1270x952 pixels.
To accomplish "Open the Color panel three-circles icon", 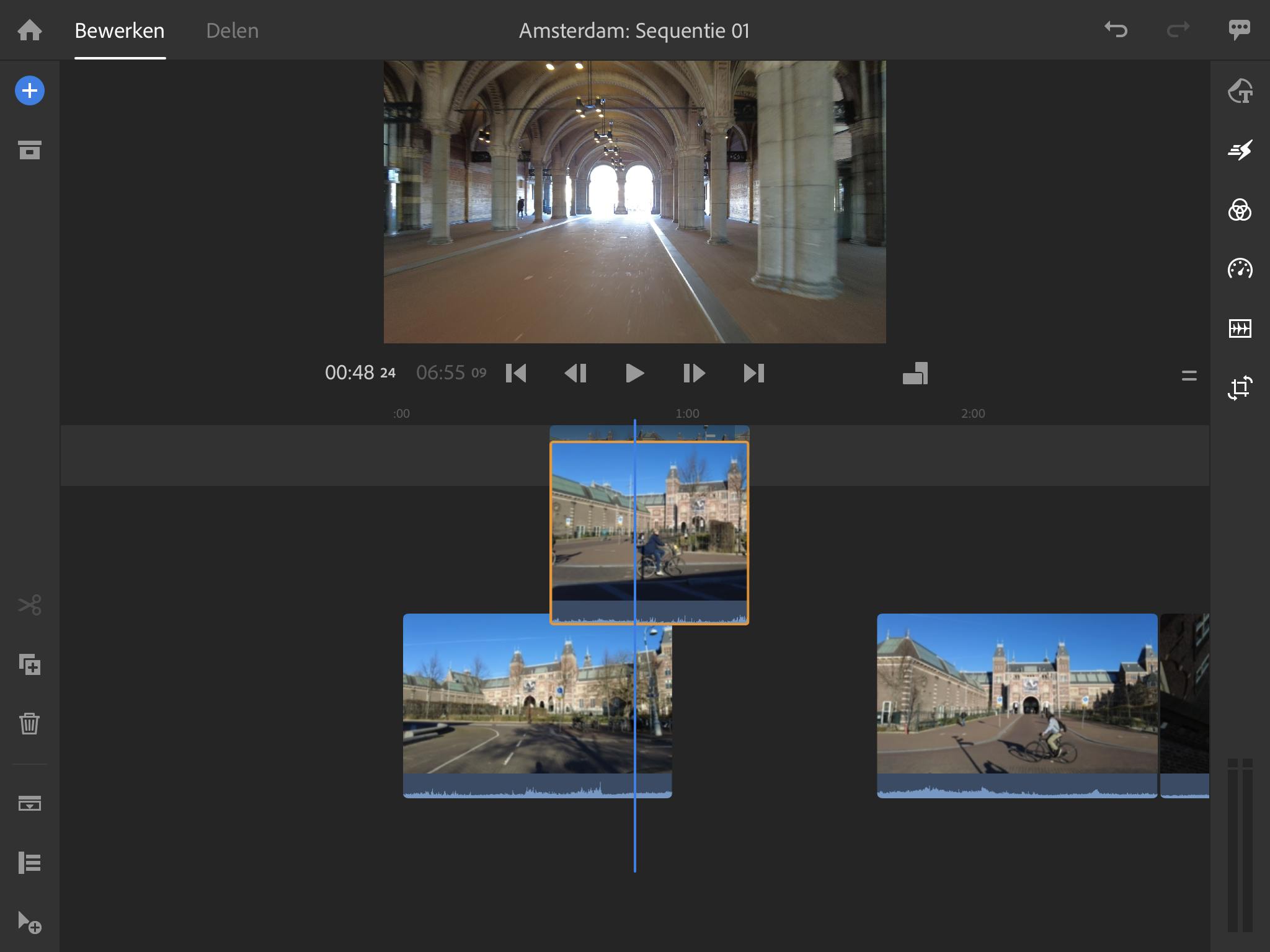I will coord(1240,210).
